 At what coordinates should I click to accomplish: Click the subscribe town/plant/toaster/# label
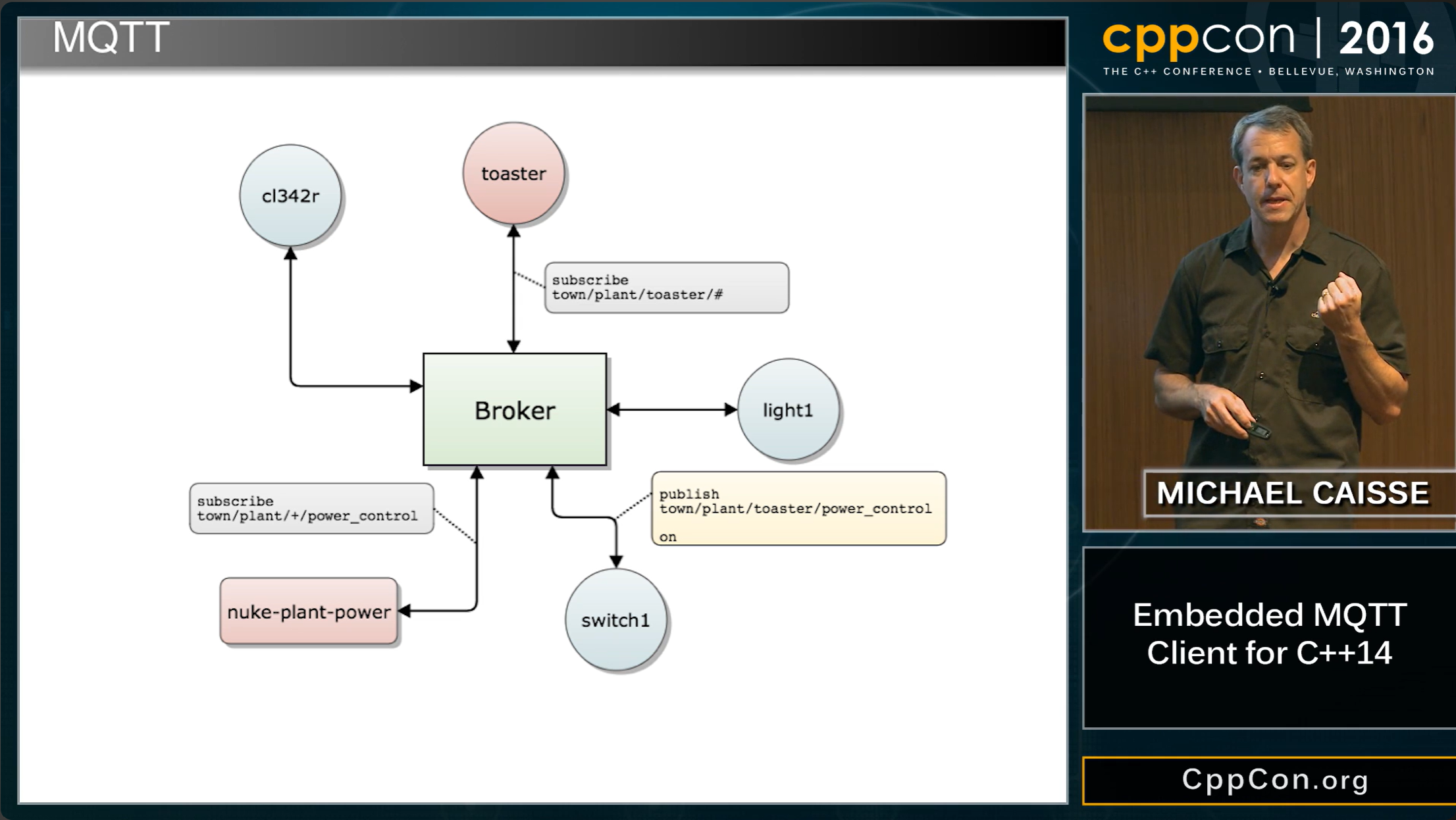pos(666,288)
